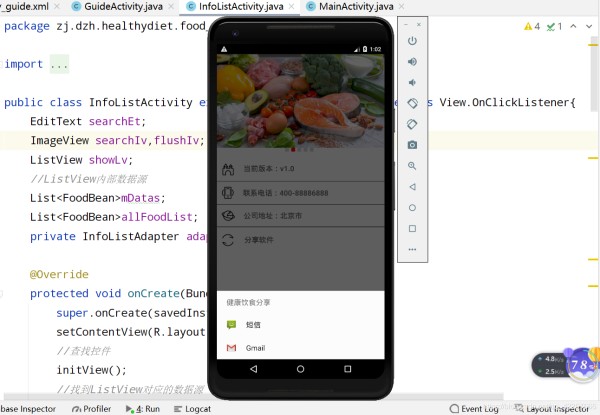
Task: Switch to the MainActivity.java tab
Action: click(355, 7)
